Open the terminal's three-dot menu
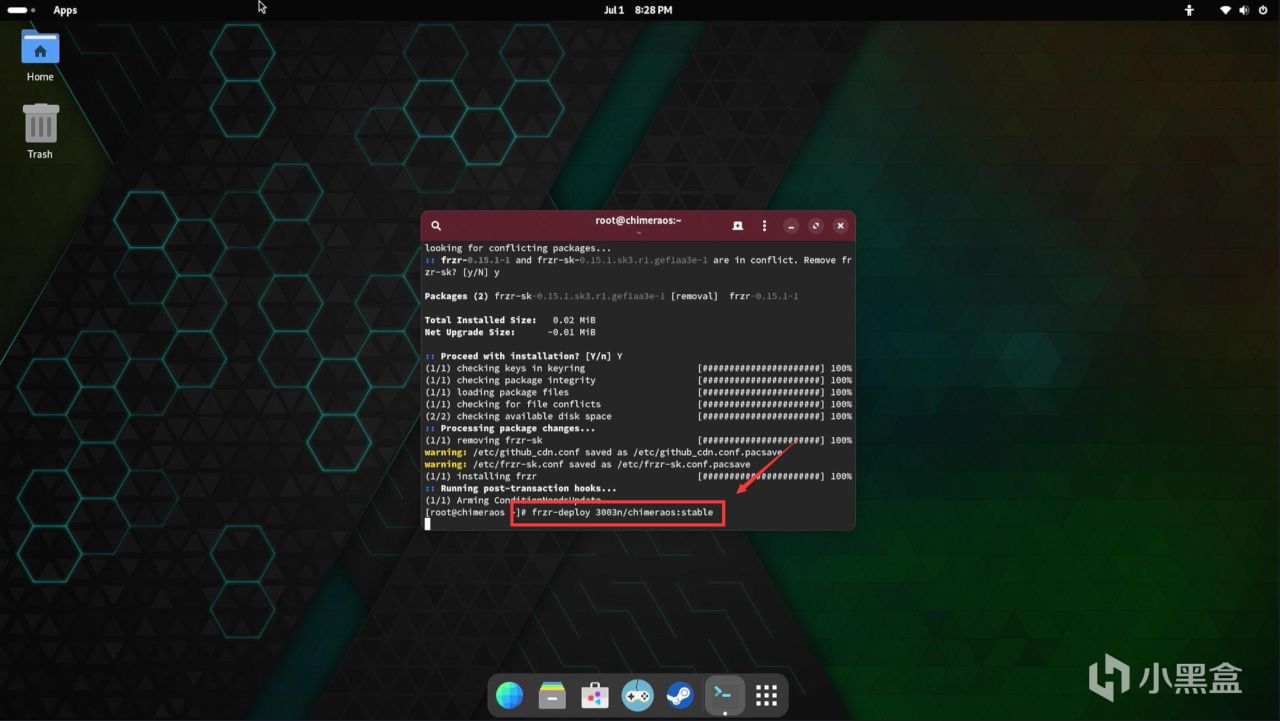 764,226
